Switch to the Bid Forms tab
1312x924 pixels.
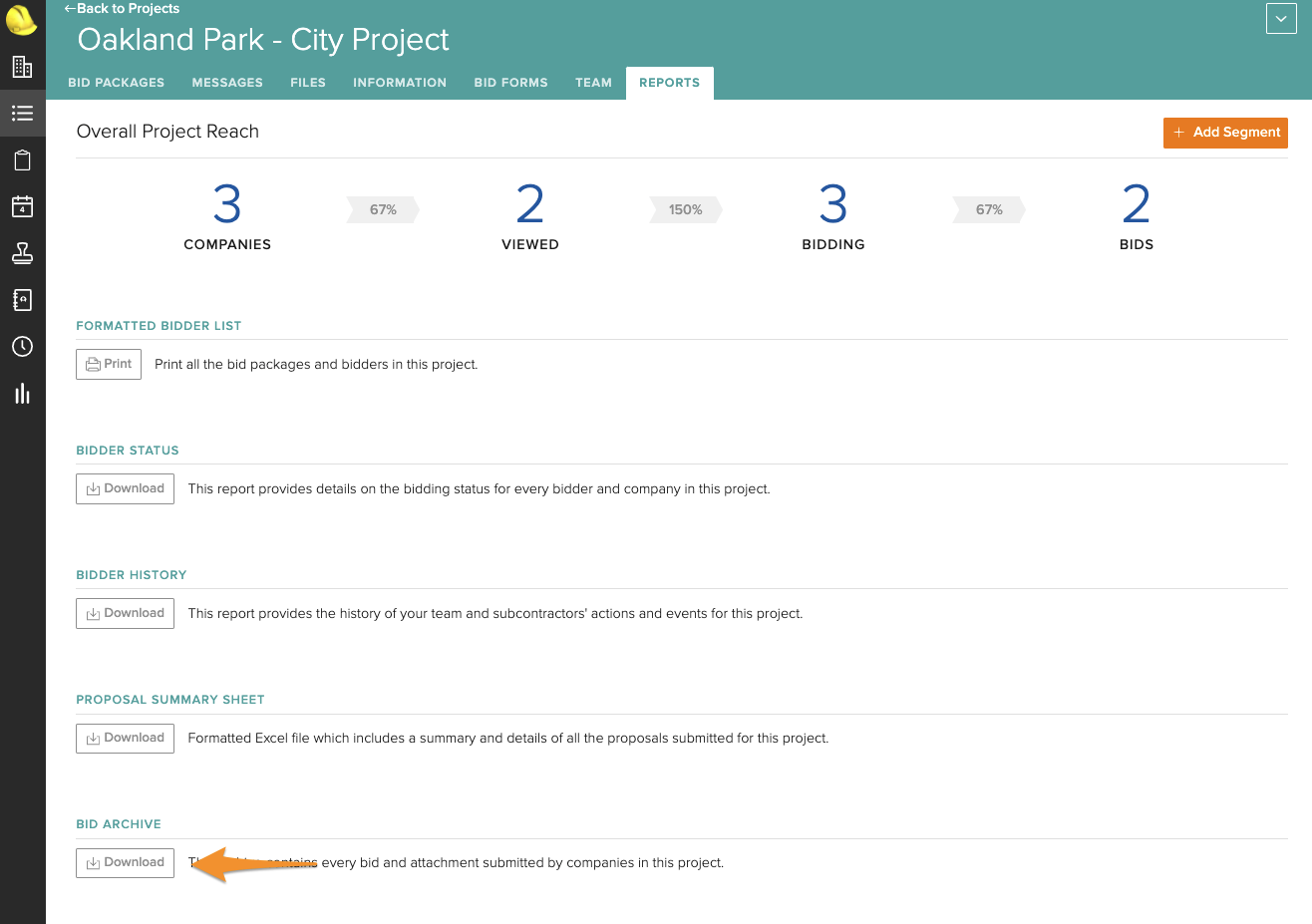[x=510, y=83]
